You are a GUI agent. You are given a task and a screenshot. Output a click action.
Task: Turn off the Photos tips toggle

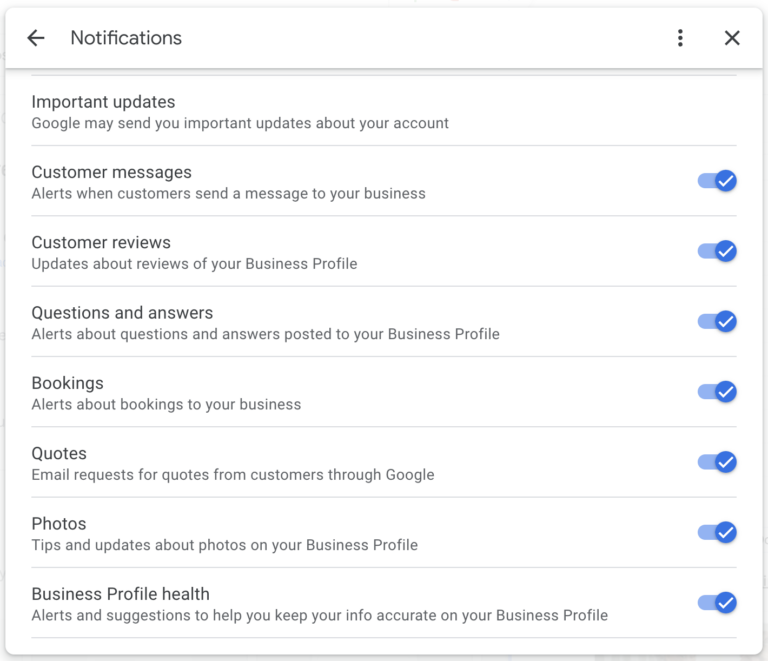[717, 532]
